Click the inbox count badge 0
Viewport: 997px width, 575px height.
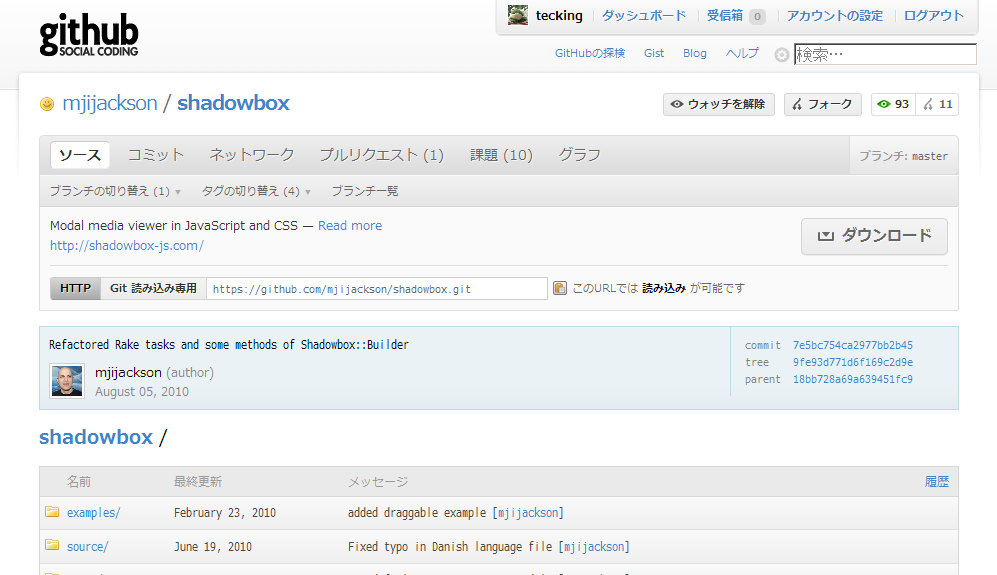(x=757, y=17)
